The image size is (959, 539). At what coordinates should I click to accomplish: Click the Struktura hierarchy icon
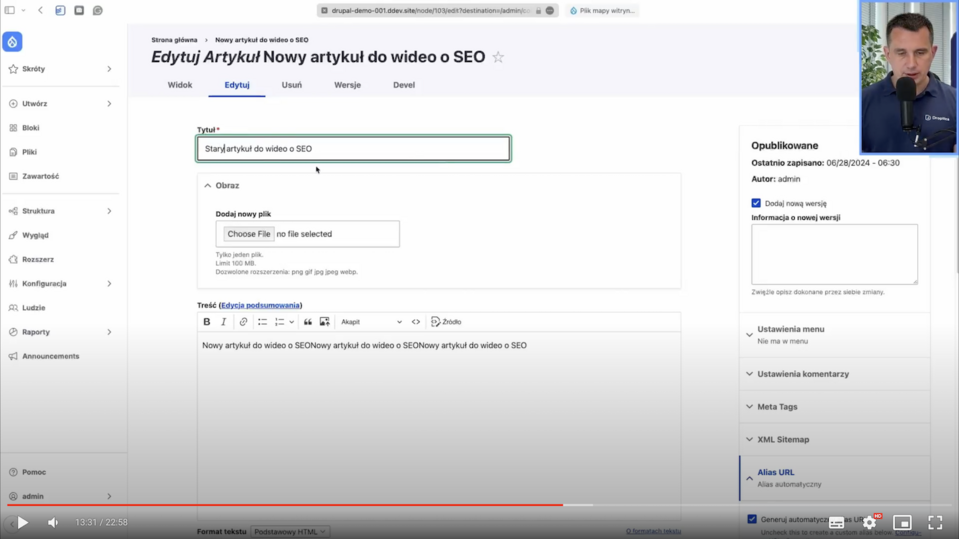(x=13, y=211)
